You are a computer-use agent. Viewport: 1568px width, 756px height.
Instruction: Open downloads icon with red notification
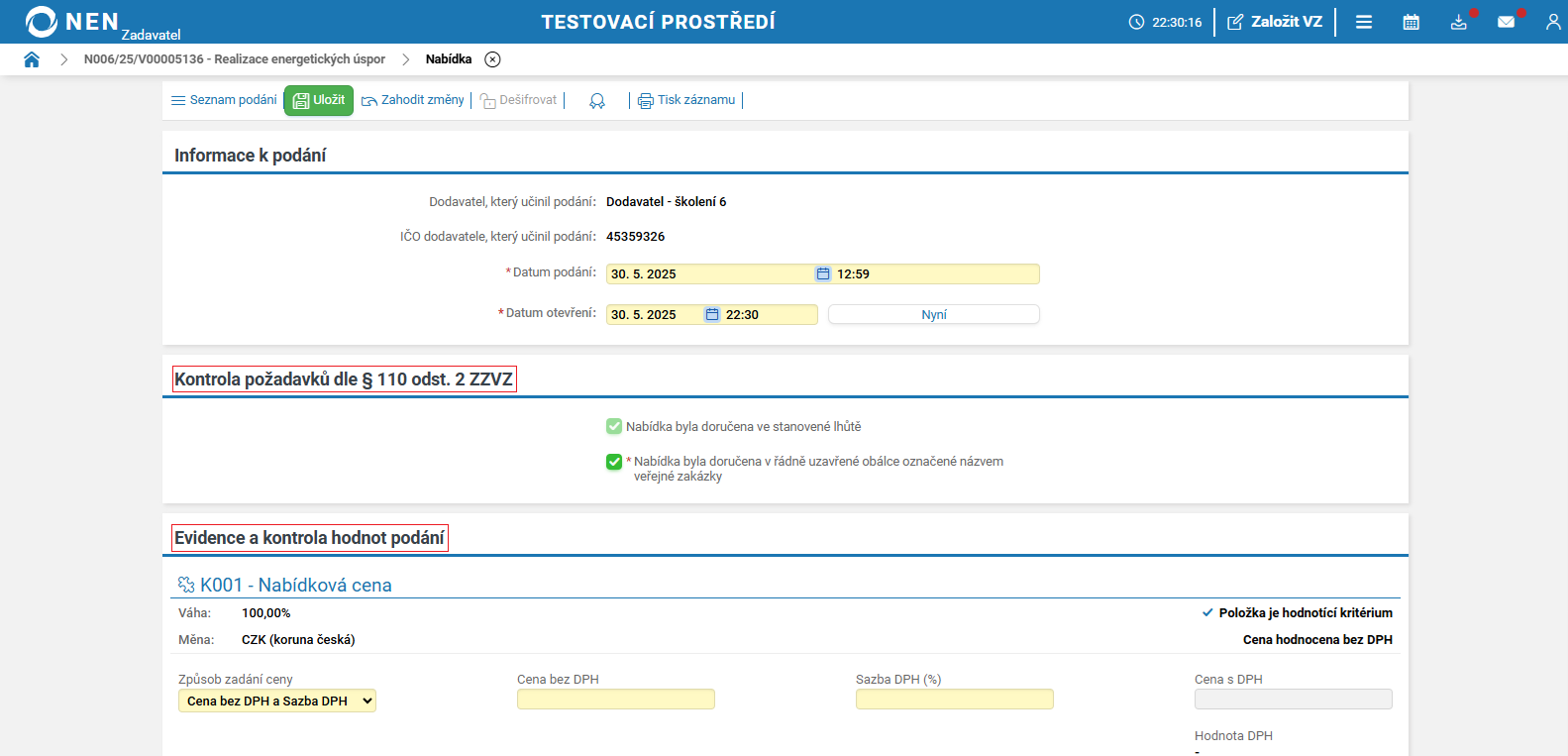1459,22
